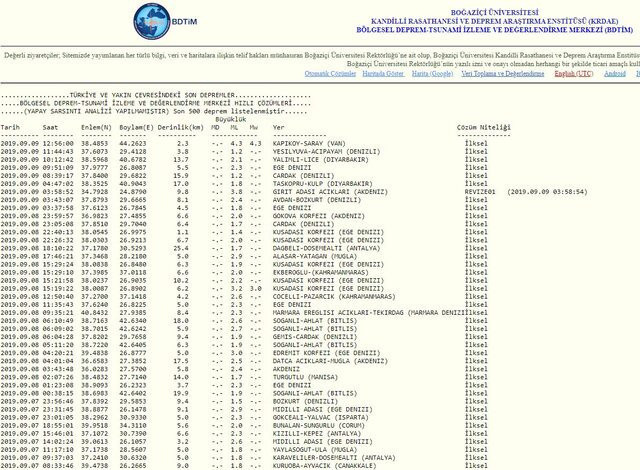Click the 34.3110 longitude value
Viewport: 640px width, 470px height.
133,426
